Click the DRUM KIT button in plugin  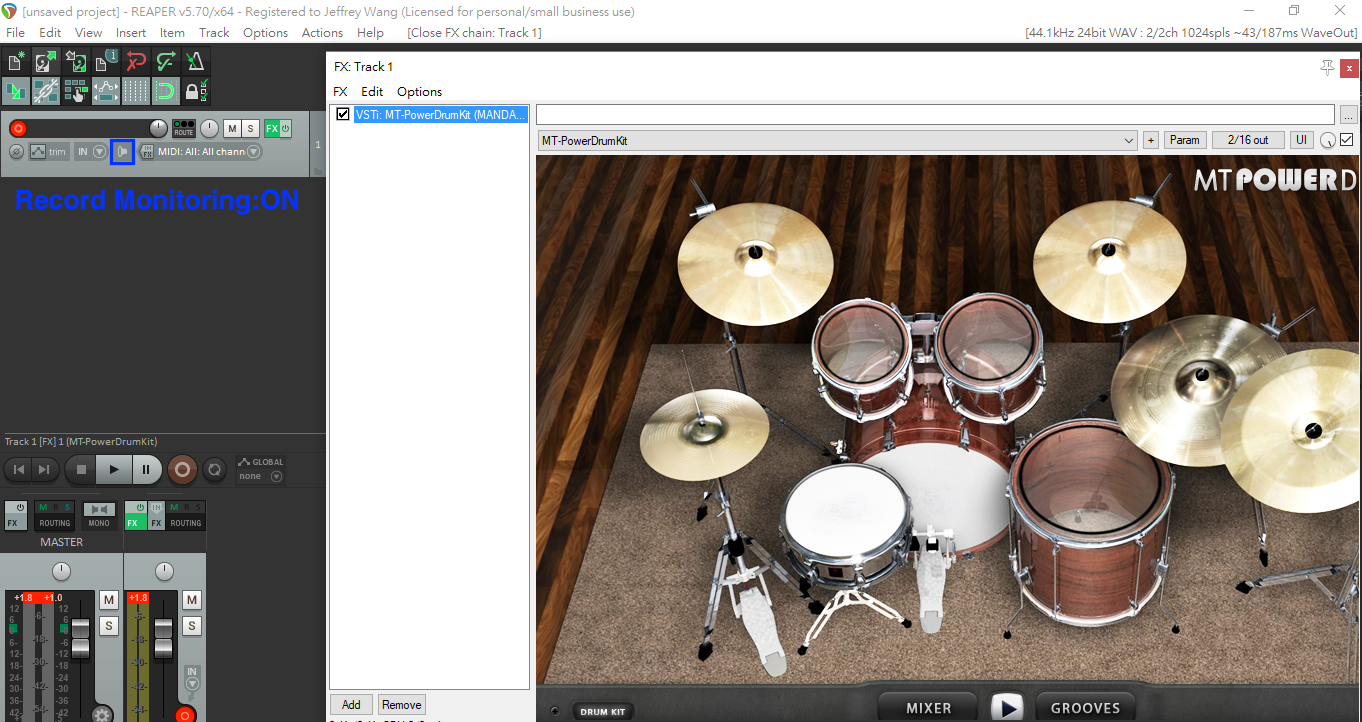(603, 712)
